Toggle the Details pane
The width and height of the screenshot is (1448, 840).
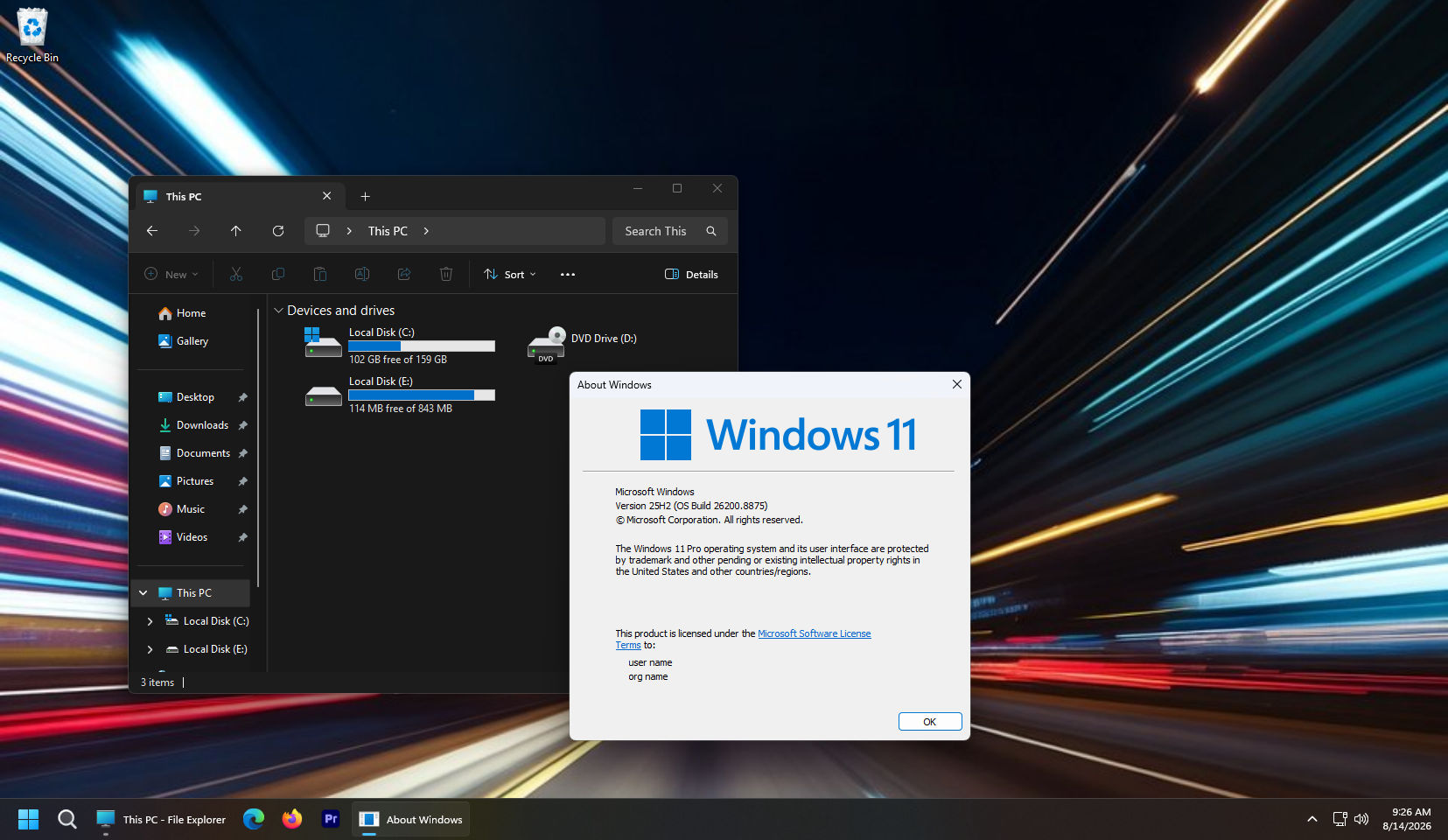click(x=691, y=274)
